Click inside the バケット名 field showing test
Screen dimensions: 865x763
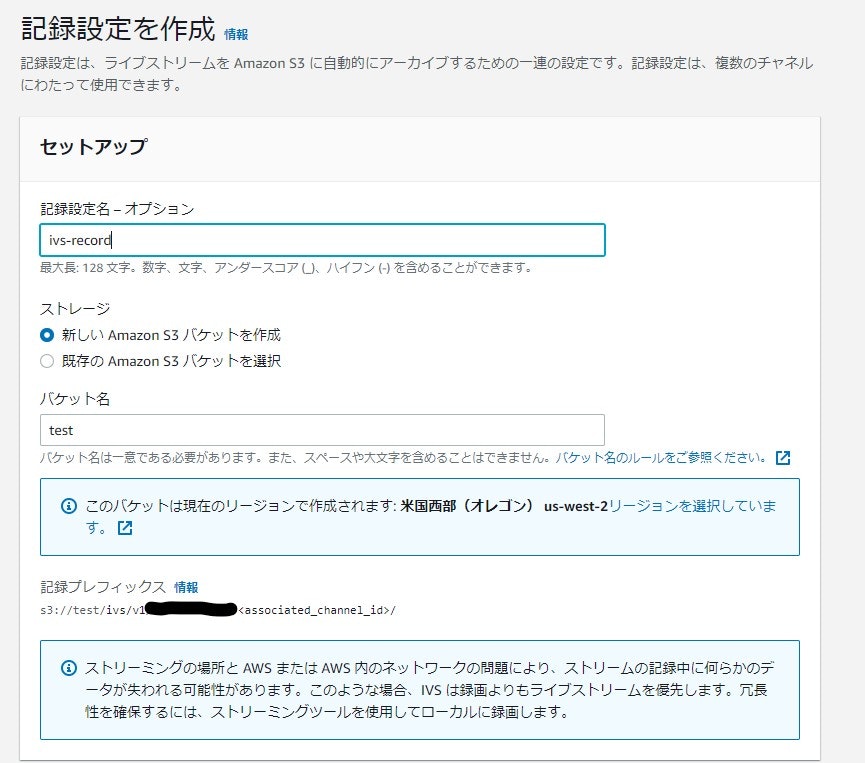tap(300, 428)
